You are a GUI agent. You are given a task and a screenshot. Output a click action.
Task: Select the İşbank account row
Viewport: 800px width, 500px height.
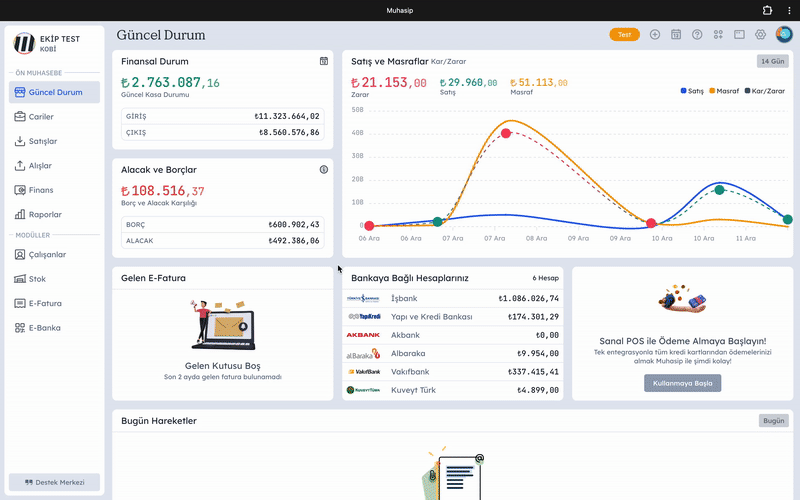tap(453, 298)
